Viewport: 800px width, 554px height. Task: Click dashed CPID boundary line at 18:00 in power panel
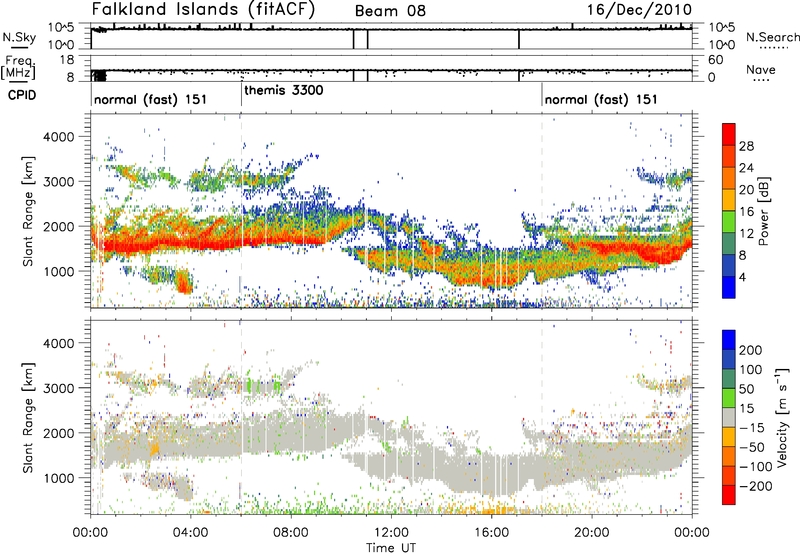(542, 211)
